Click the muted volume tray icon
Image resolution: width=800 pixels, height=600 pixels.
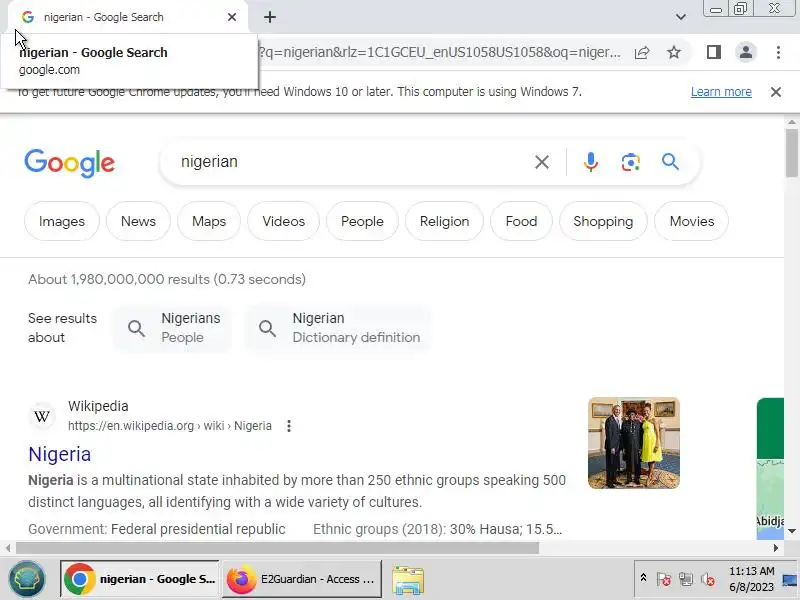708,580
